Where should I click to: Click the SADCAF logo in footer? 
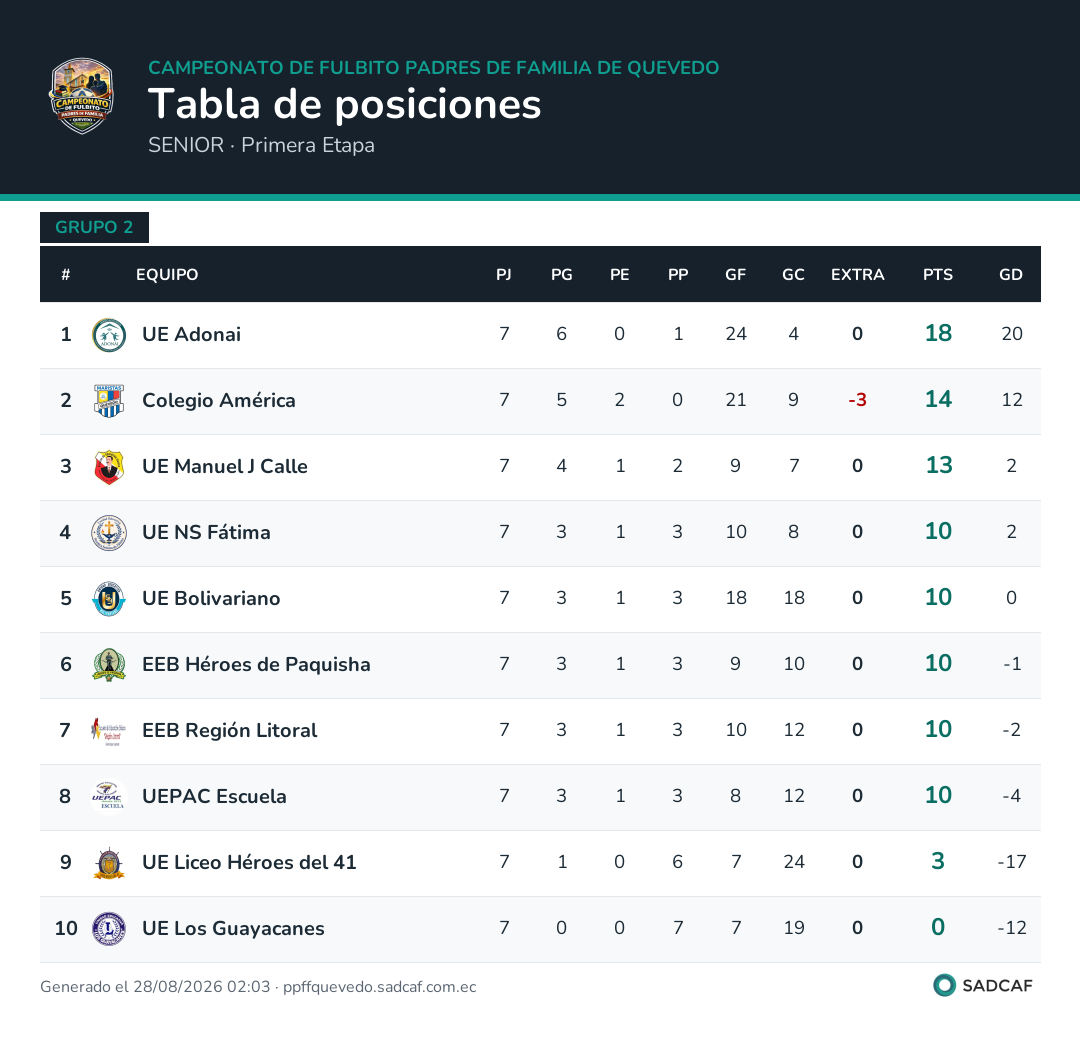(983, 986)
